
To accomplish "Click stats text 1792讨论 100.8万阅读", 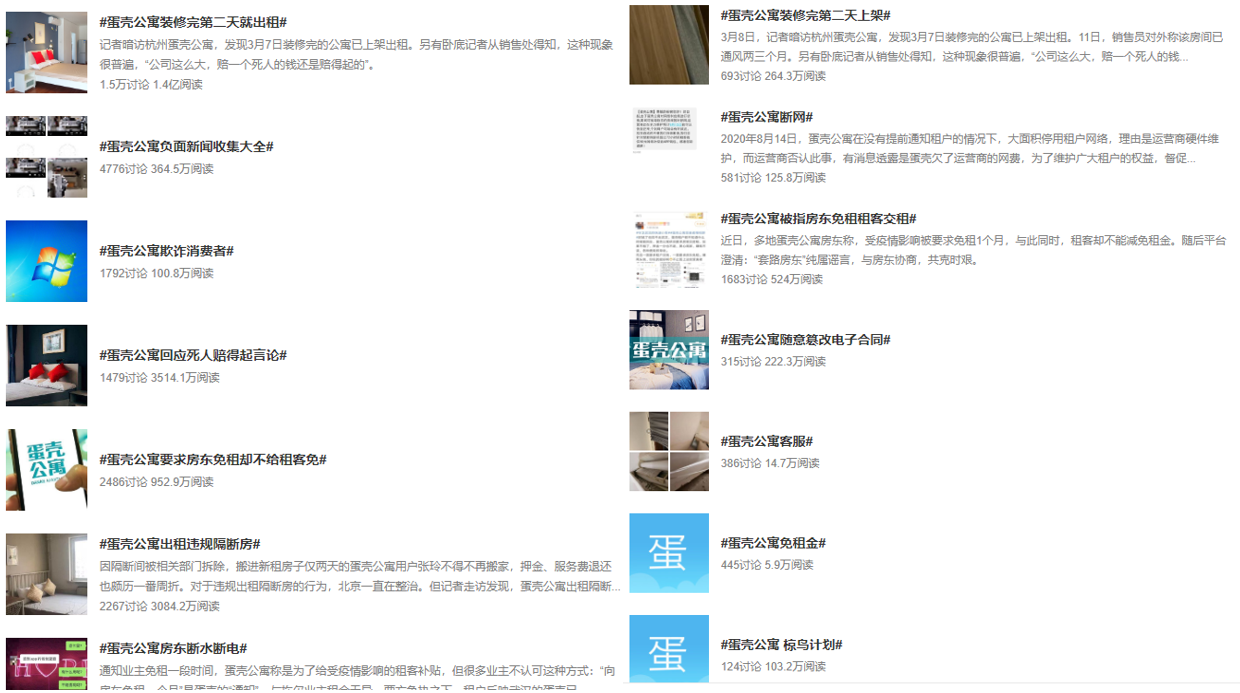I will click(x=156, y=273).
